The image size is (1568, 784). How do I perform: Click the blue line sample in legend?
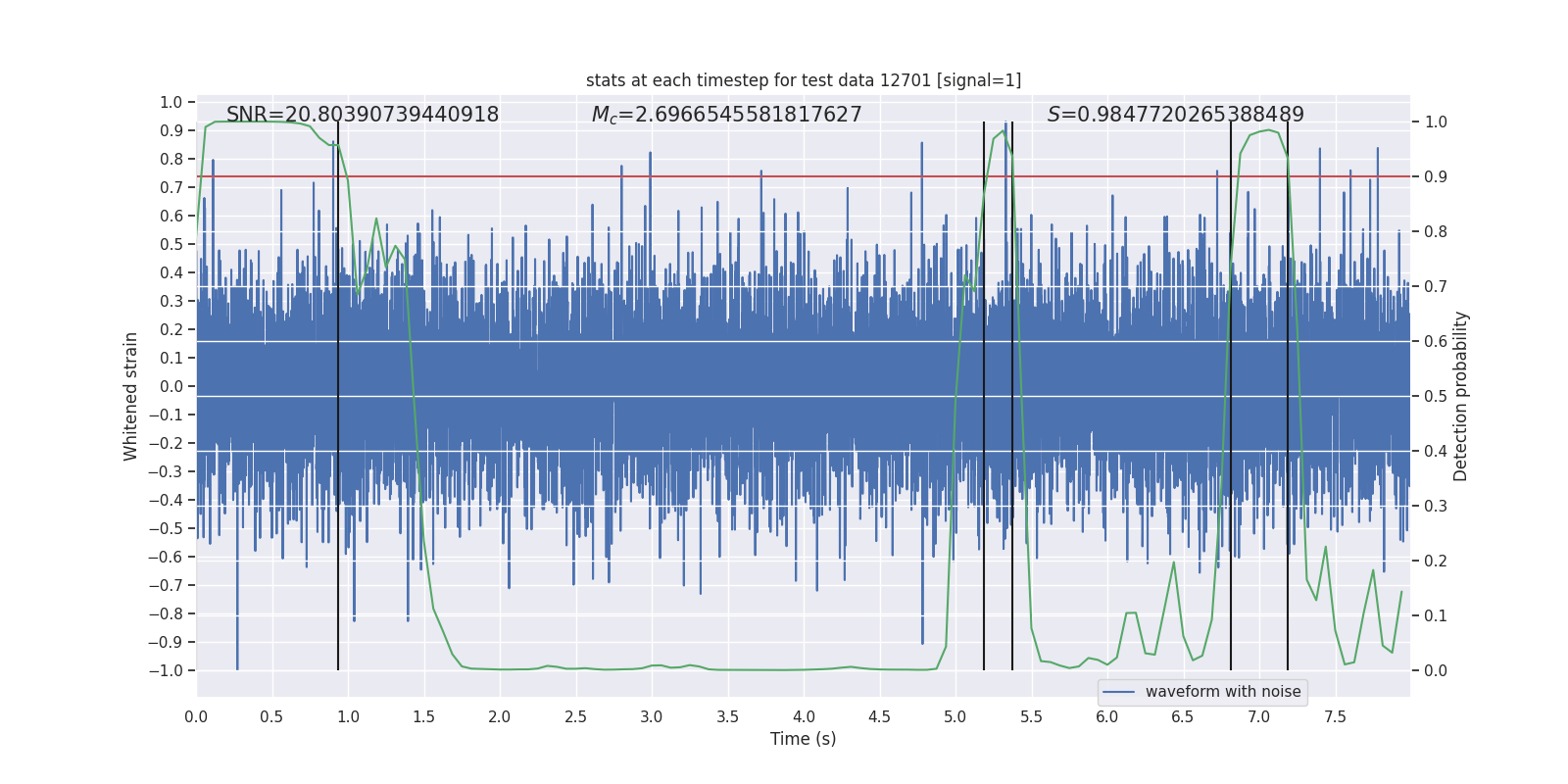tap(1119, 692)
